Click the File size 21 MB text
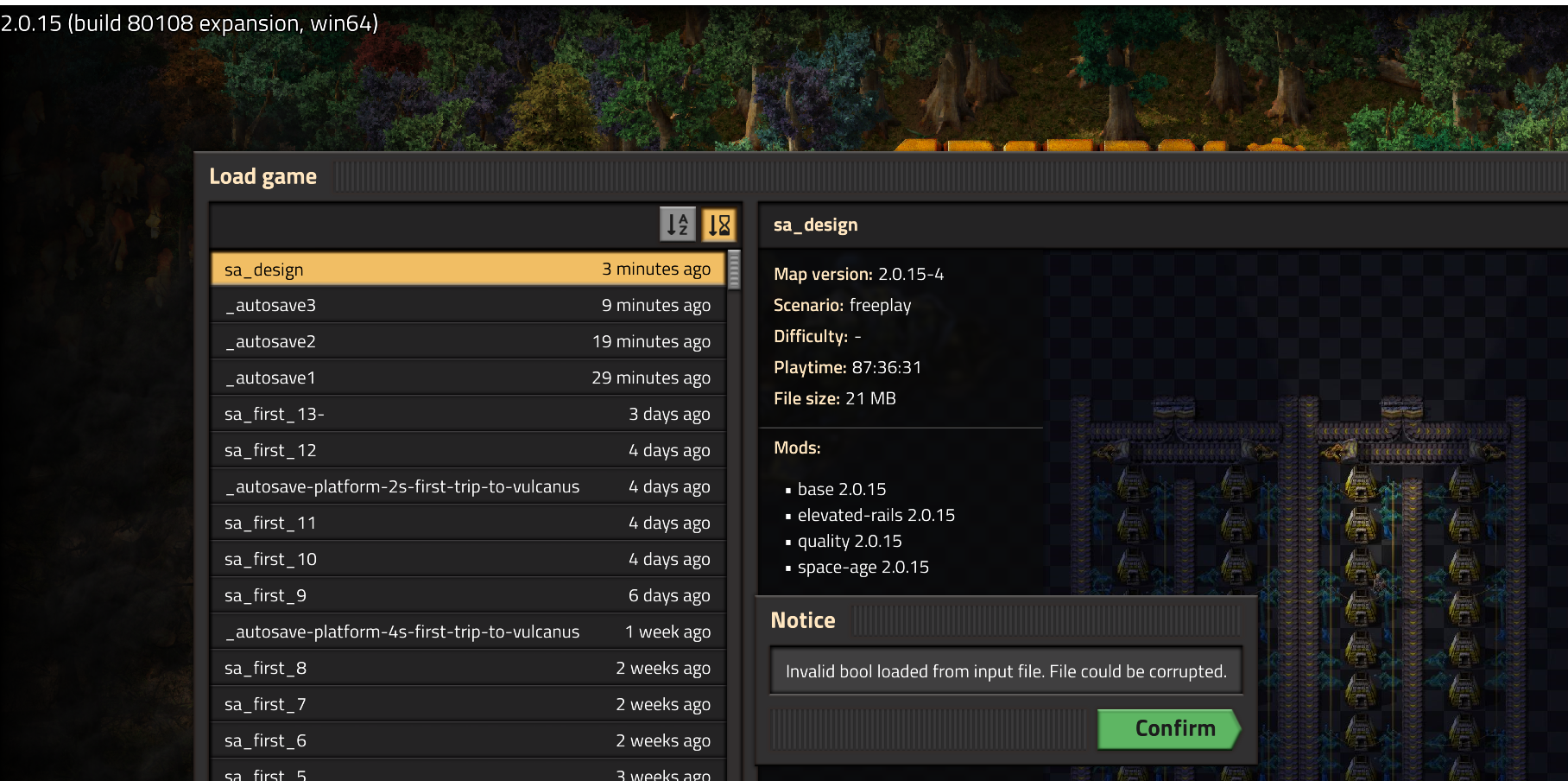 (834, 398)
